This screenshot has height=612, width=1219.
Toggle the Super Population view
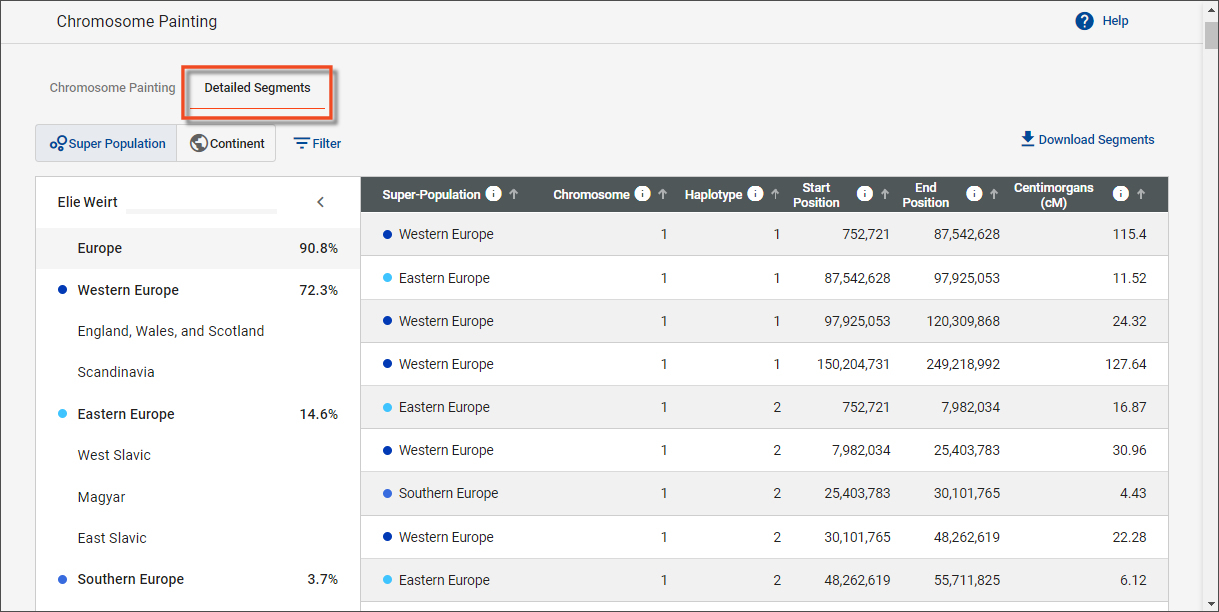click(x=107, y=143)
